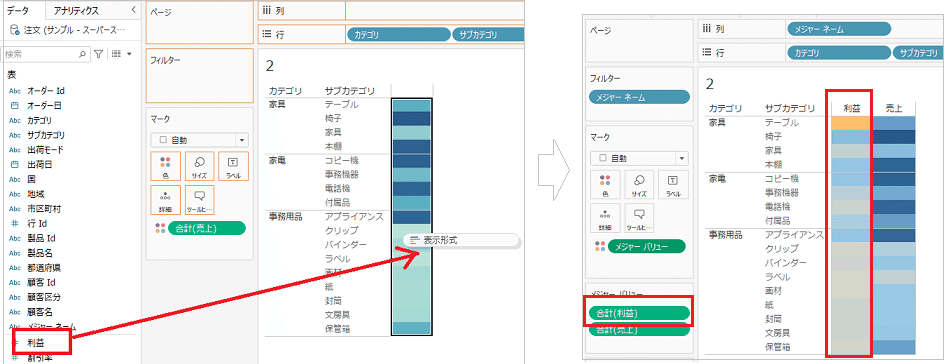
Task: Click the 利益 column header in right view
Action: [x=851, y=108]
